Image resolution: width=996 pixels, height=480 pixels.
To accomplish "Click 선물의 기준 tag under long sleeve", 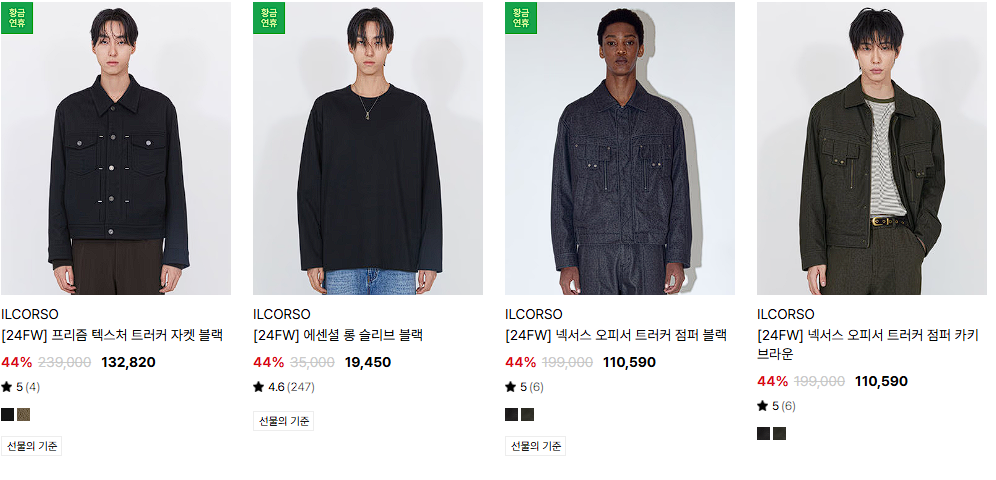I will pyautogui.click(x=283, y=421).
